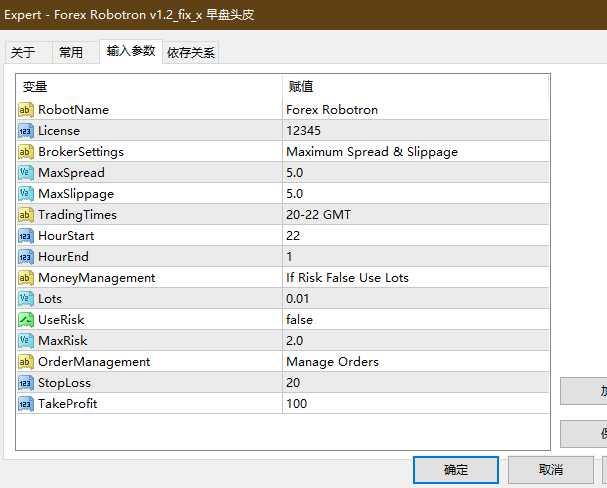The height and width of the screenshot is (488, 607).
Task: Select the Manage Orders value
Action: tap(333, 362)
